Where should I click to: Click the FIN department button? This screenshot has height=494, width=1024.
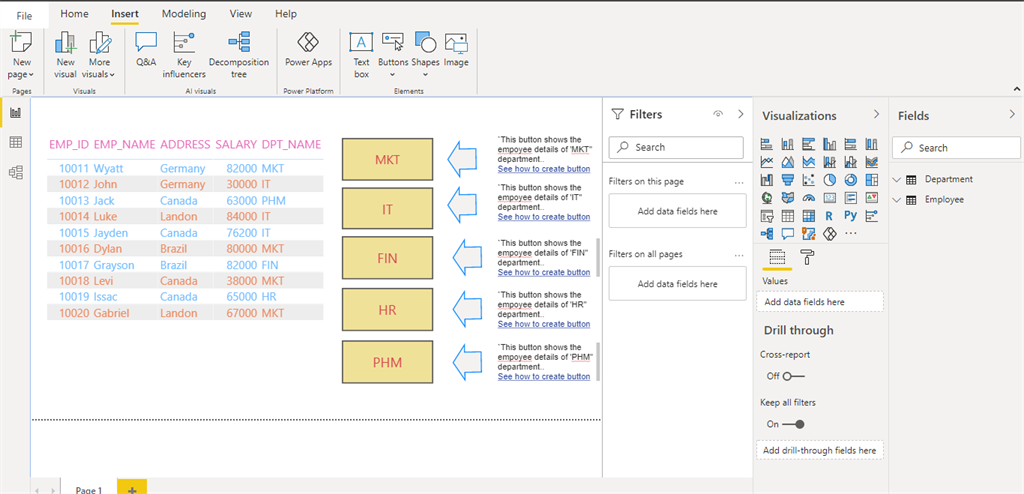coord(387,257)
